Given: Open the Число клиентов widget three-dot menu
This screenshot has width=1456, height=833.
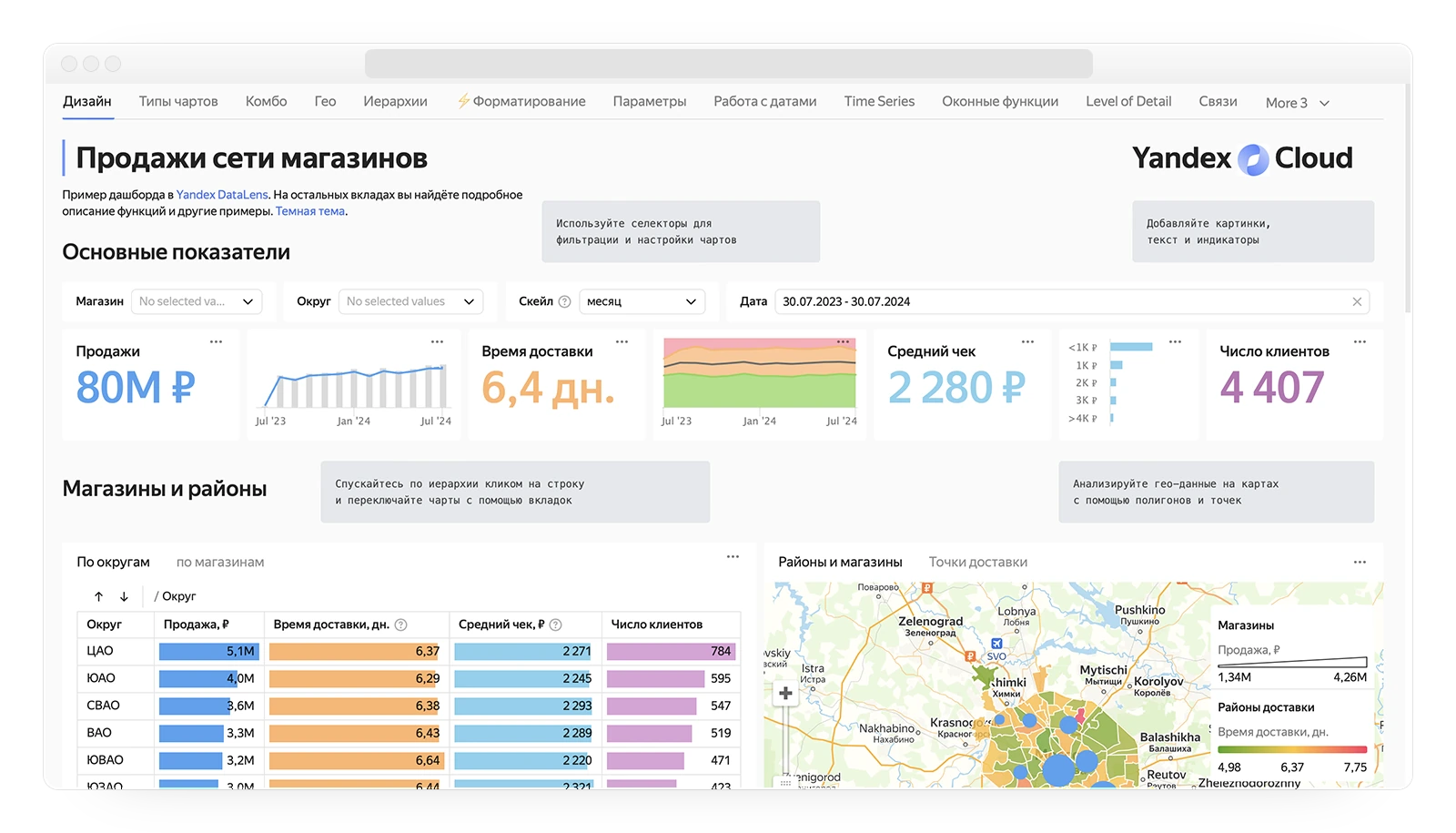Looking at the screenshot, I should point(1360,342).
